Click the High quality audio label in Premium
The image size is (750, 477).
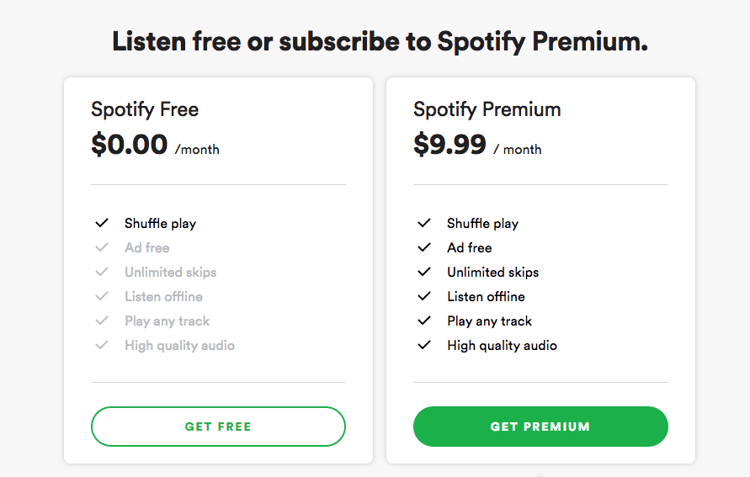[502, 345]
